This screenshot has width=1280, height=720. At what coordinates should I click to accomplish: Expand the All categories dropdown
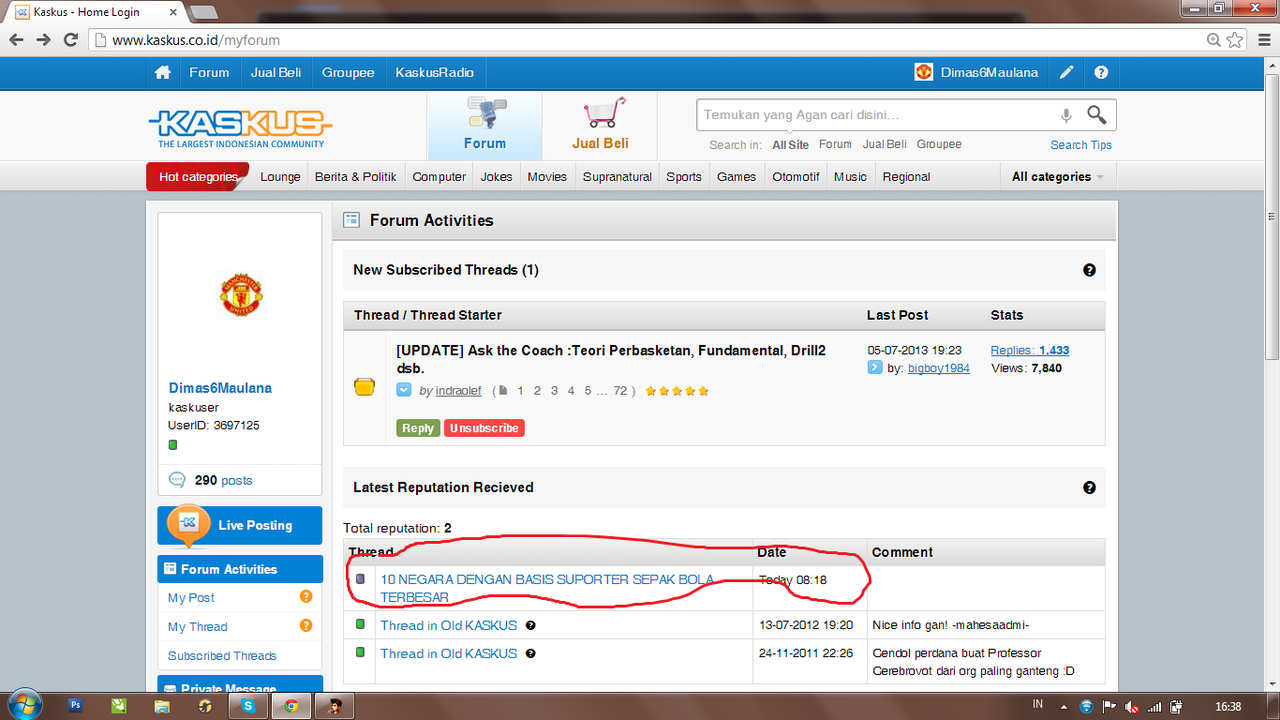(1058, 177)
